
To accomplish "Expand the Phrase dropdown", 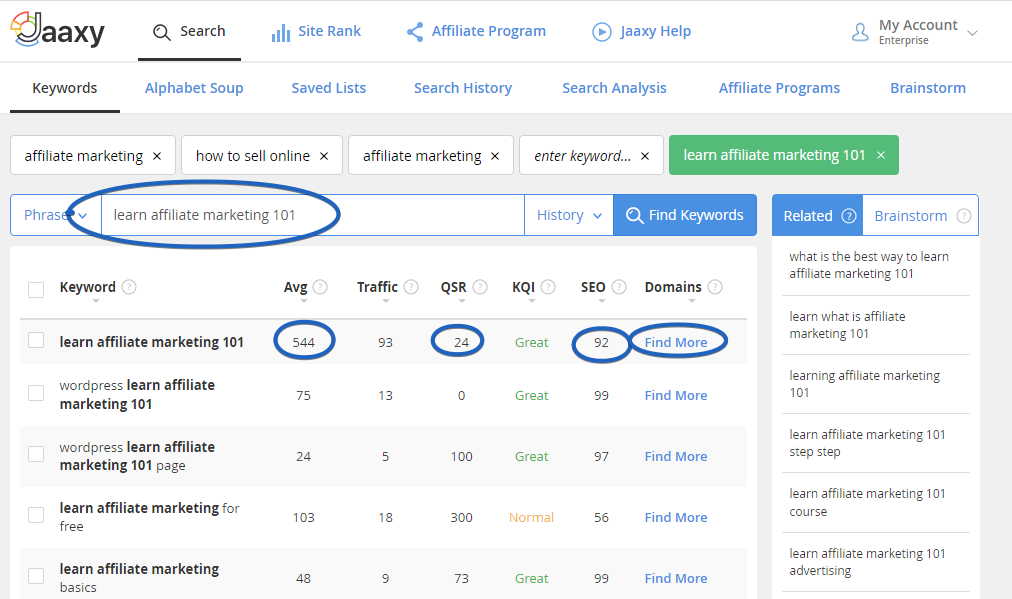I will [56, 215].
